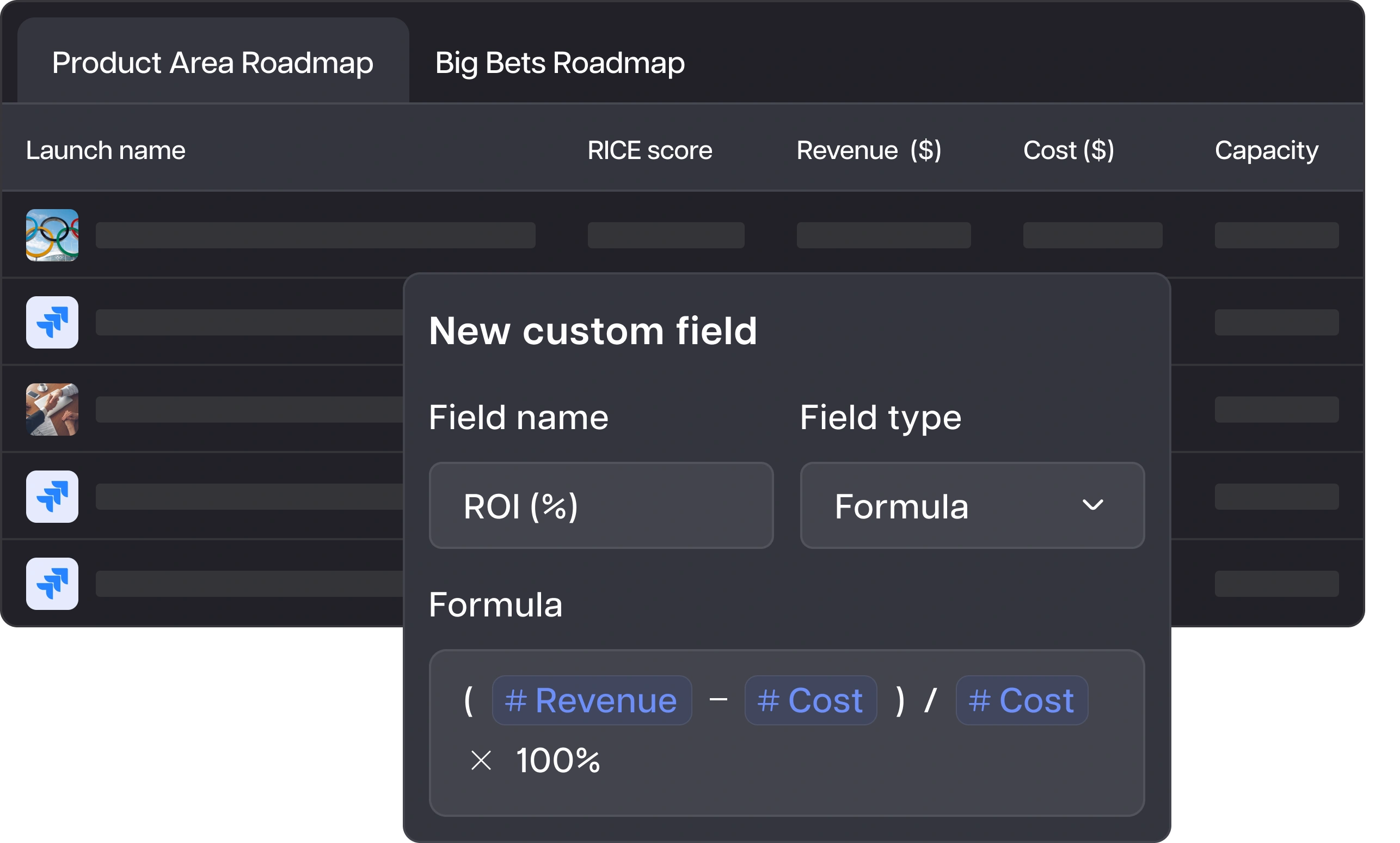Click the Revenue ($) column header
The height and width of the screenshot is (843, 1400).
[x=869, y=150]
